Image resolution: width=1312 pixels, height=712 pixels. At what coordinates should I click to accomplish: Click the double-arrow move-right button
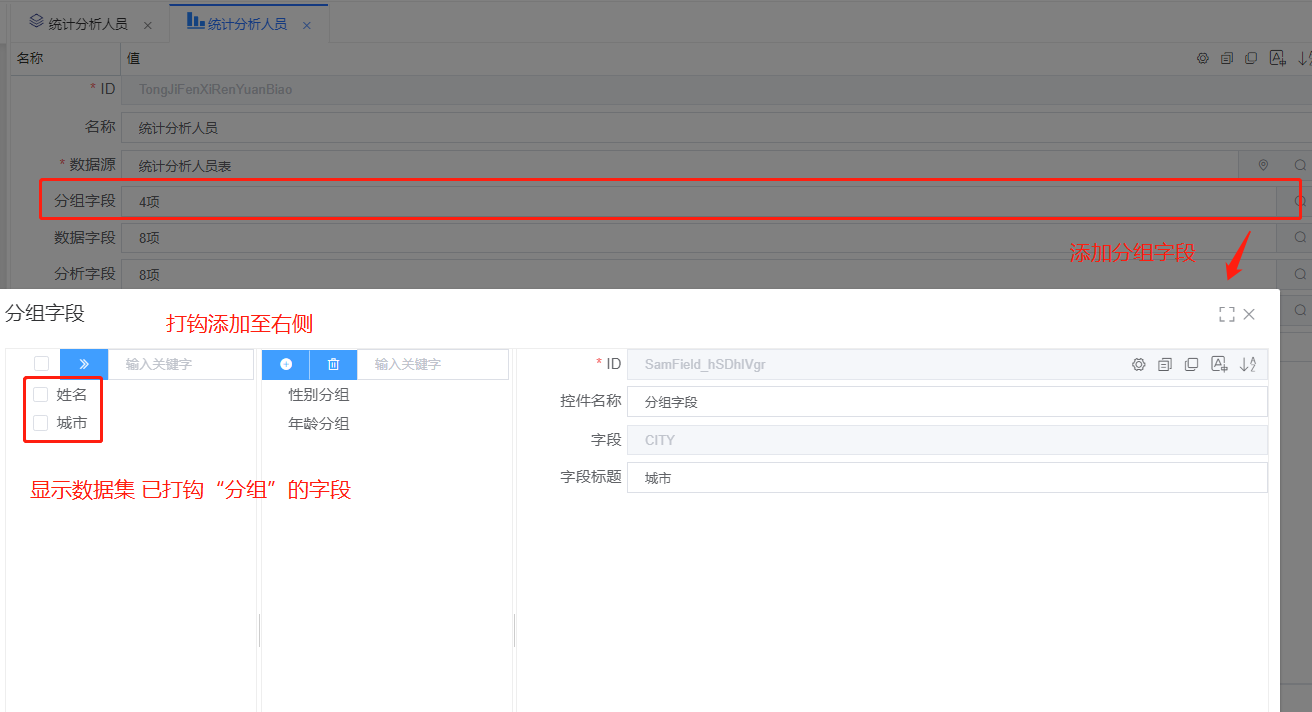coord(84,364)
